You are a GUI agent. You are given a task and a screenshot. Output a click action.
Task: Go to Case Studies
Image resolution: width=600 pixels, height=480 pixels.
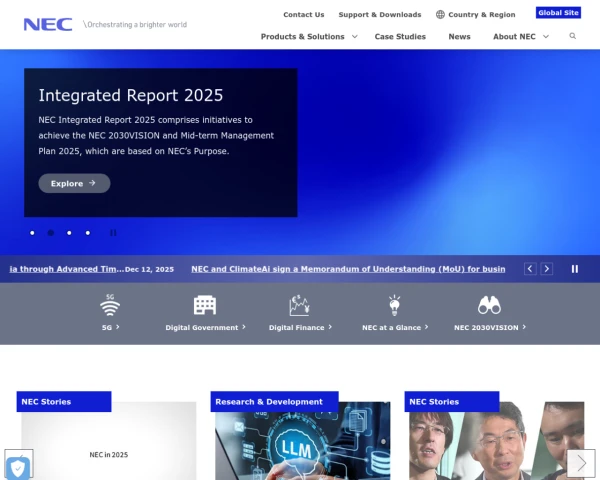400,37
